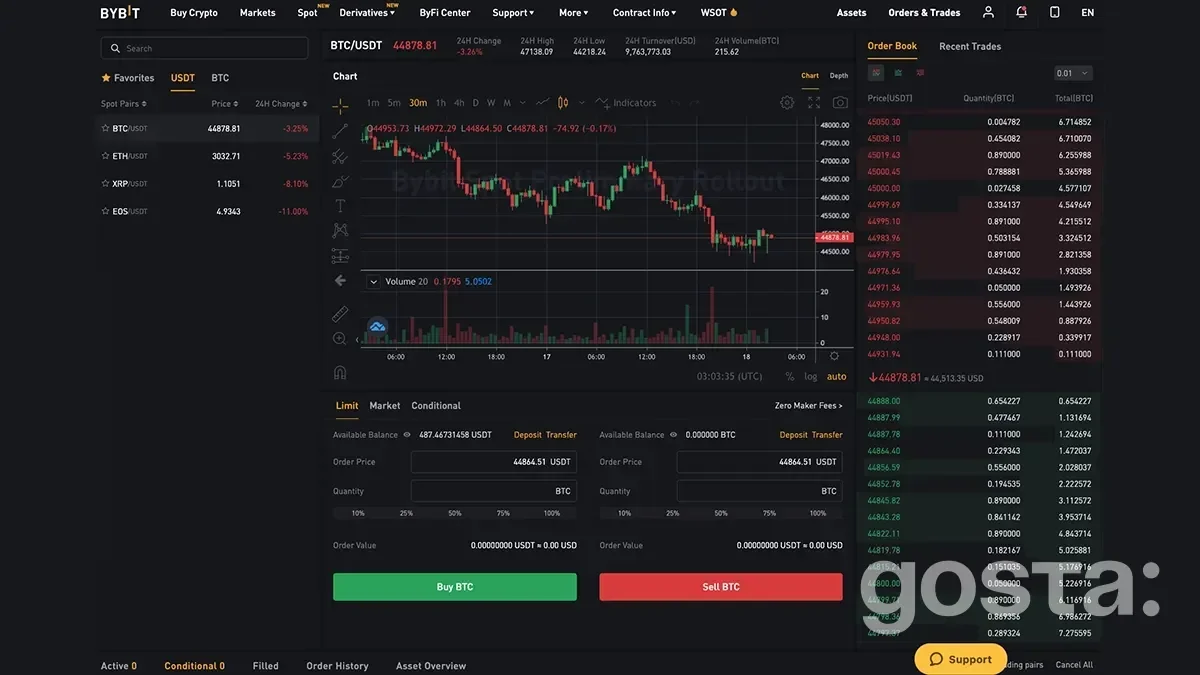1200x675 pixels.
Task: Switch to the Recent Trades tab
Action: click(x=970, y=46)
